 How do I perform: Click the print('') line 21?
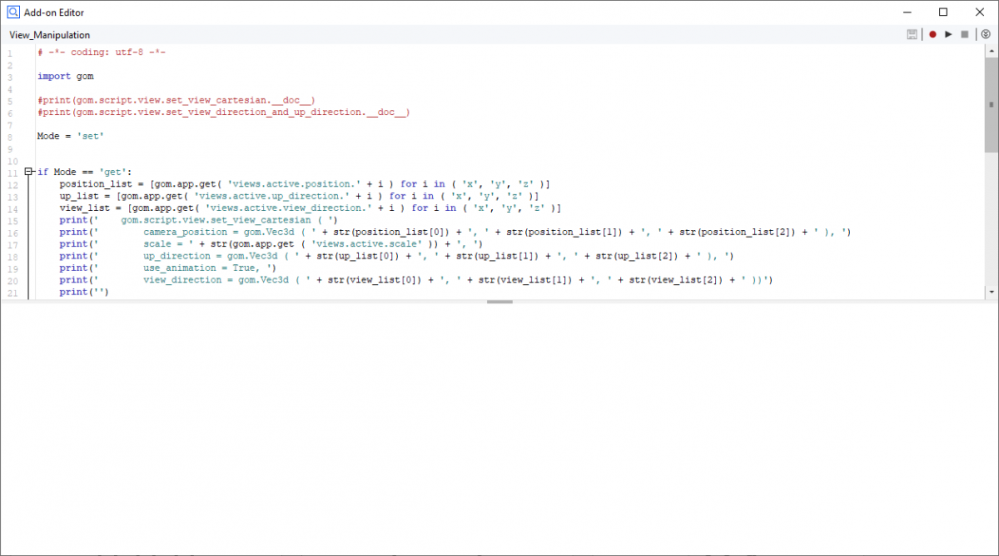(x=84, y=292)
